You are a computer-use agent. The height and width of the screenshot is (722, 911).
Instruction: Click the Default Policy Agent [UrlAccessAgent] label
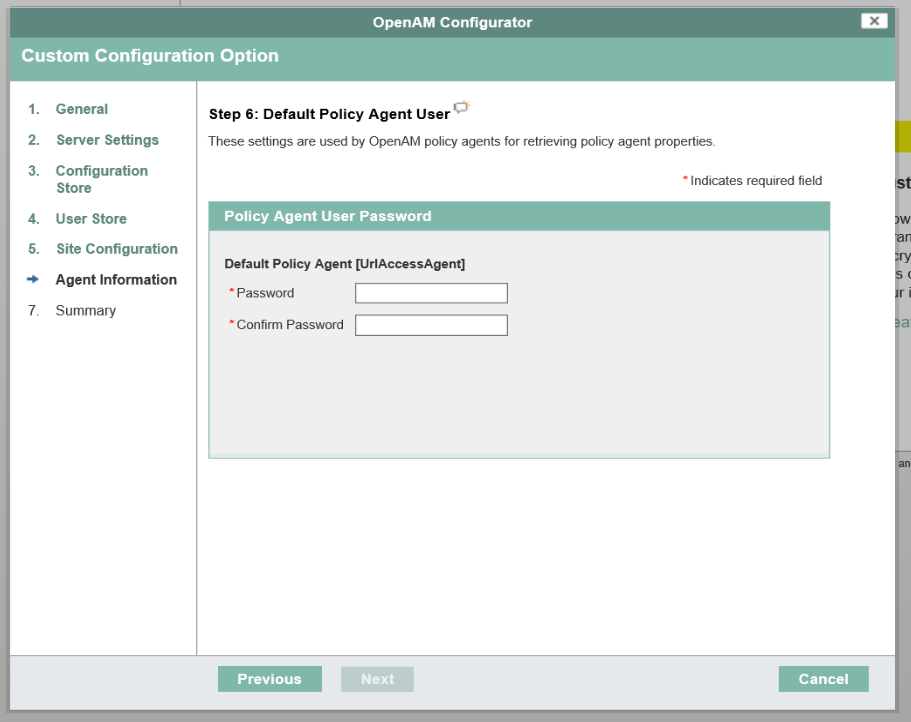coord(345,264)
